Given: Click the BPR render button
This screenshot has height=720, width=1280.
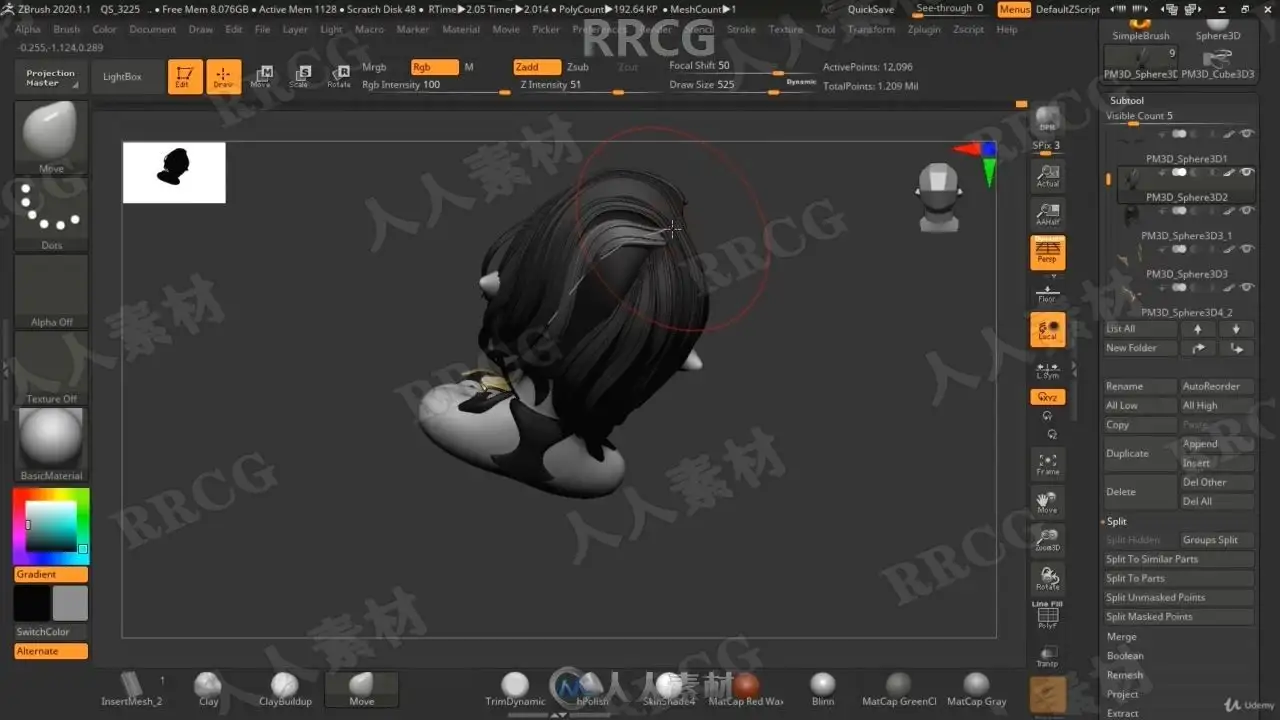Looking at the screenshot, I should (1047, 118).
